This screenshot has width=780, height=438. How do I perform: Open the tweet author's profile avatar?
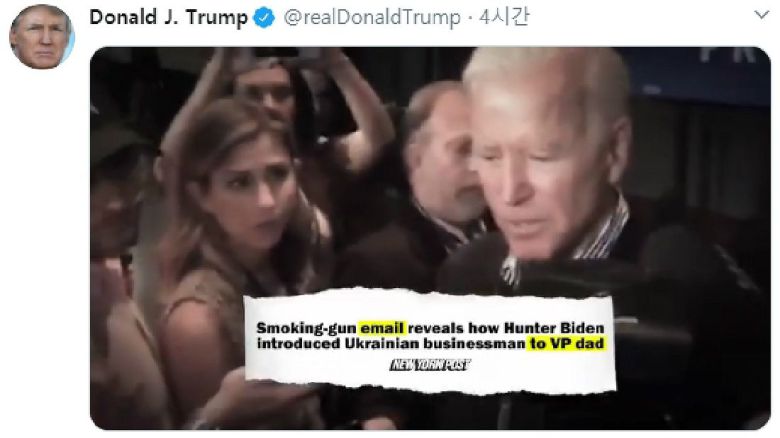[42, 36]
